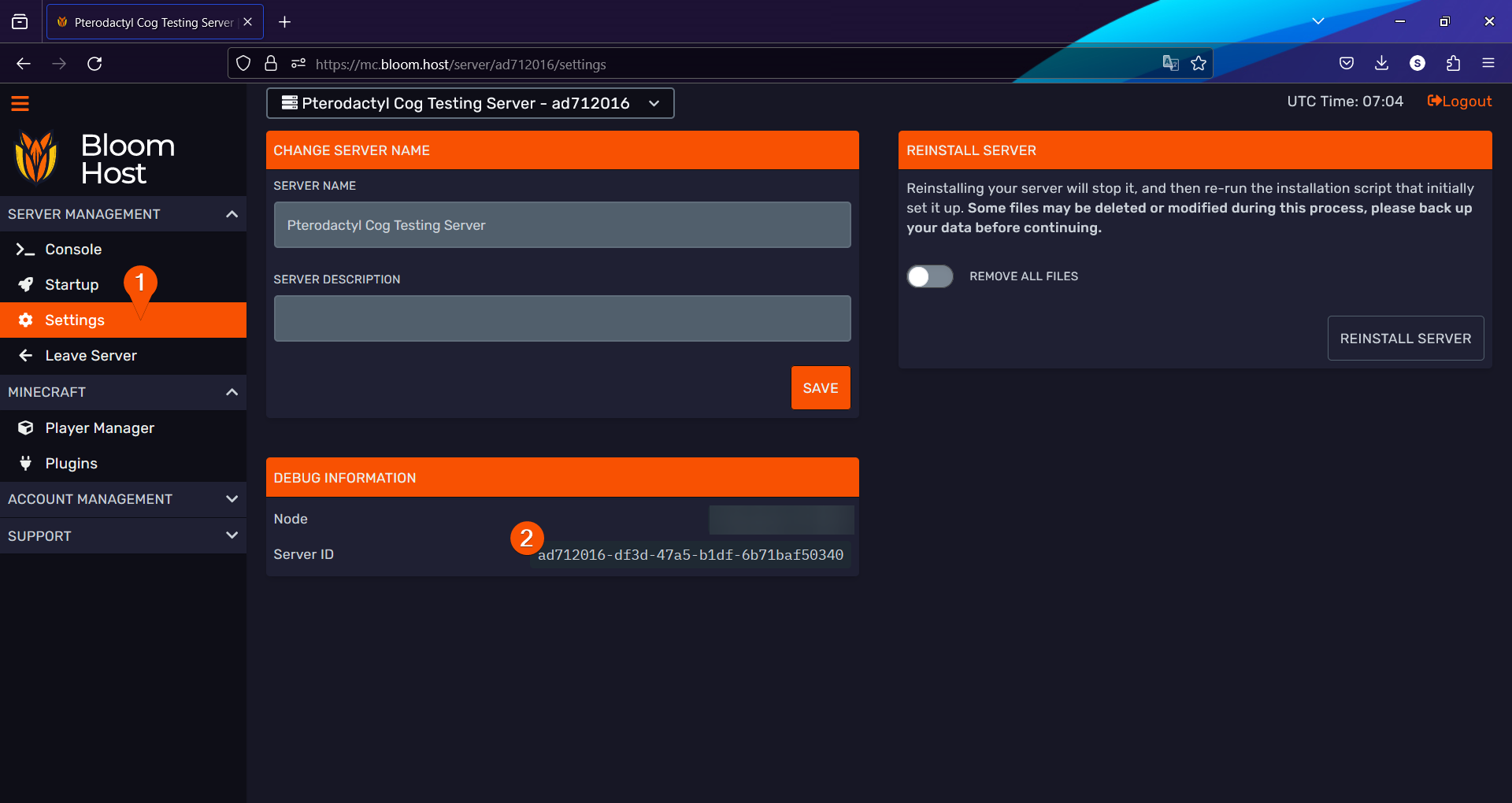The image size is (1512, 803).
Task: Collapse the Server Management section
Action: point(123,214)
